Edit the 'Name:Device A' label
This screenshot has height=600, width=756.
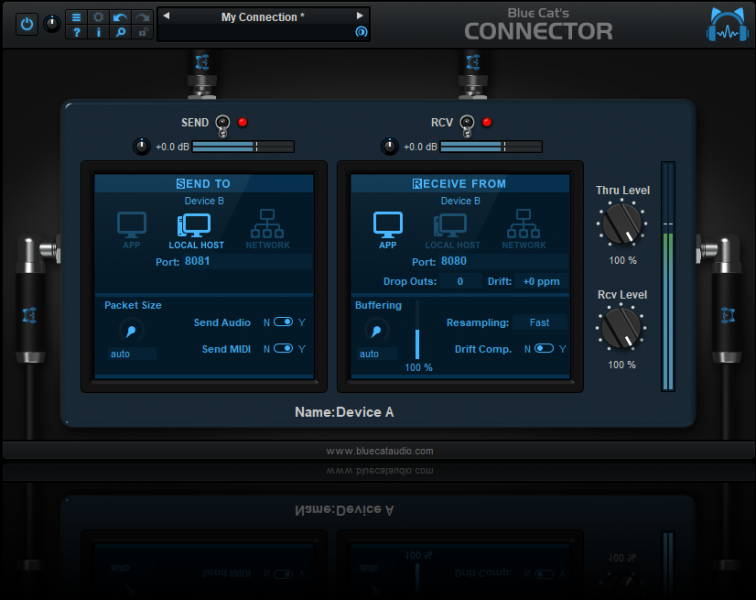344,412
